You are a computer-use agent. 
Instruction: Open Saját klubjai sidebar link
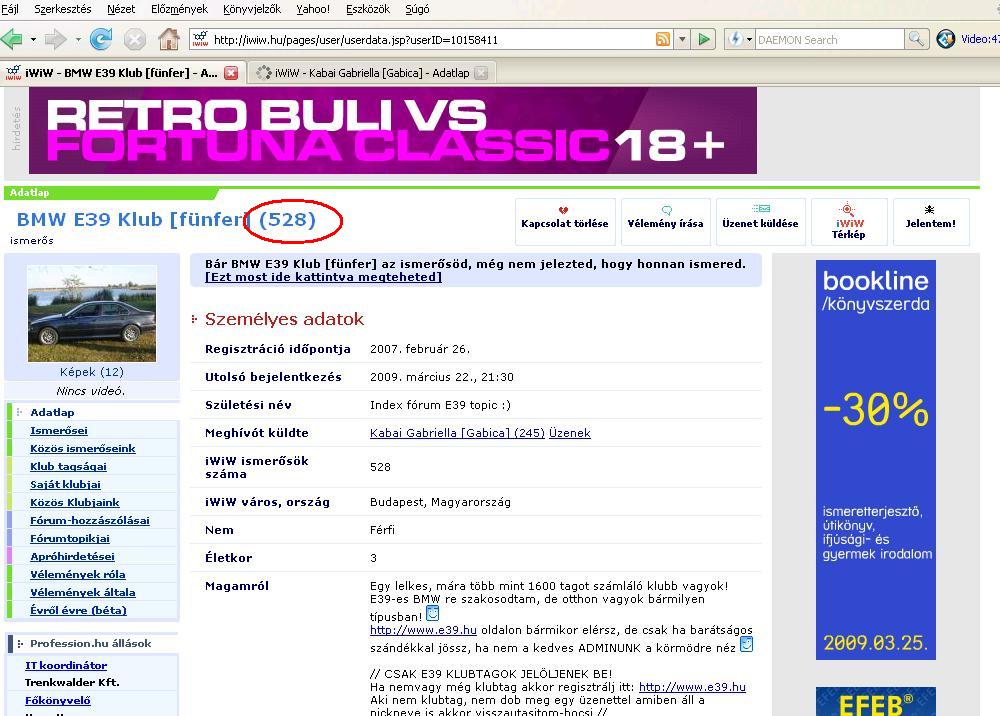click(65, 485)
